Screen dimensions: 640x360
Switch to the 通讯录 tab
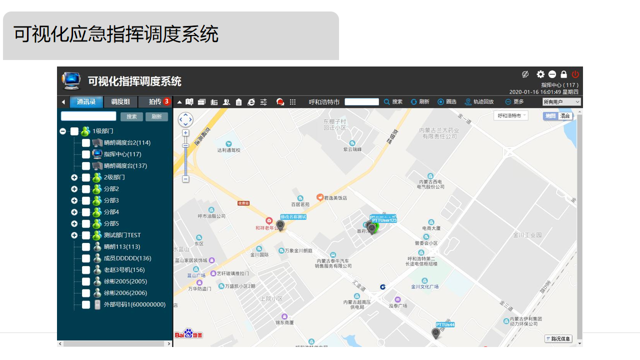pyautogui.click(x=86, y=102)
